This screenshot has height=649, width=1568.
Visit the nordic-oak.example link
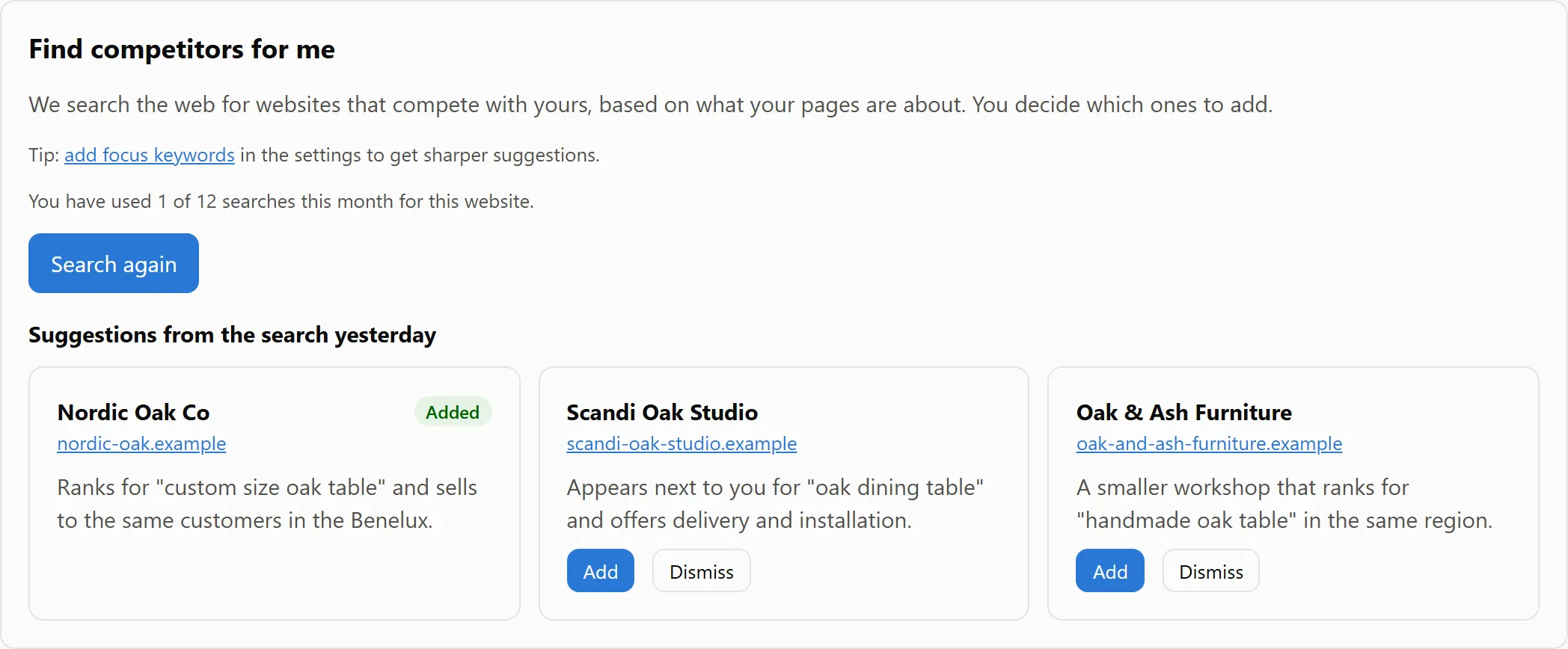click(x=141, y=443)
